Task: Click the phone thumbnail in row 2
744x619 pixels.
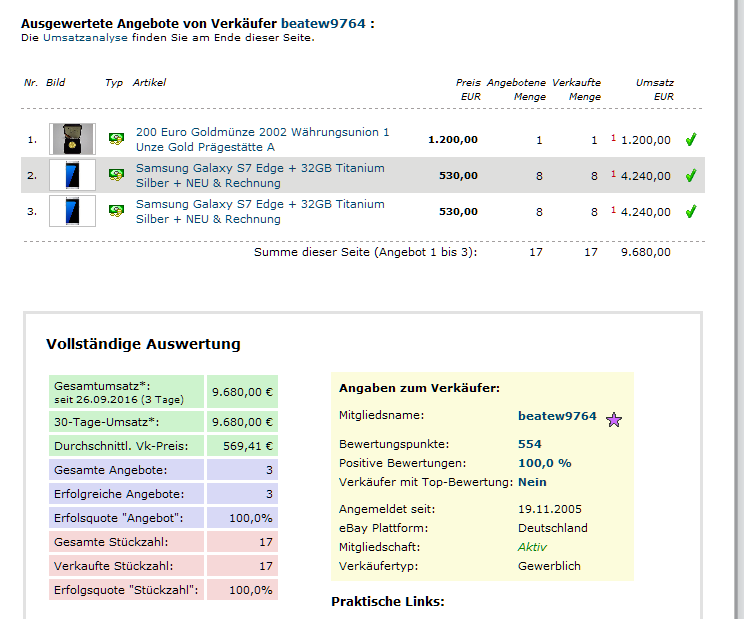Action: (72, 175)
